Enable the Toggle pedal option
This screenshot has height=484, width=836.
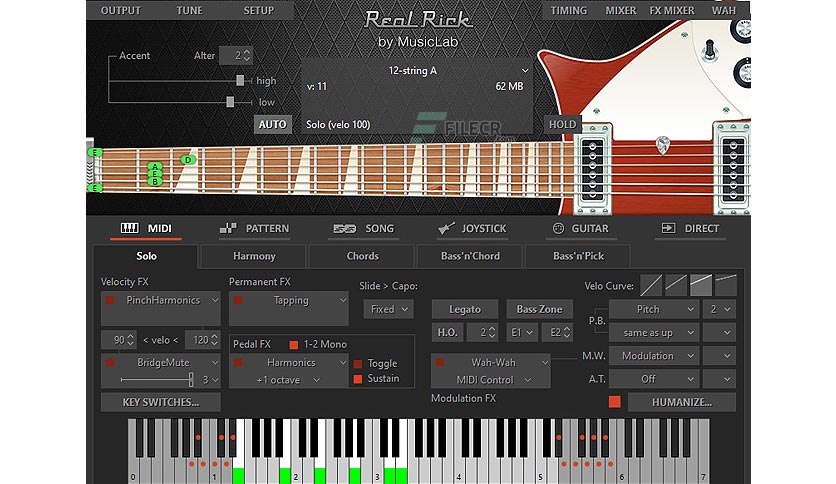pos(358,364)
